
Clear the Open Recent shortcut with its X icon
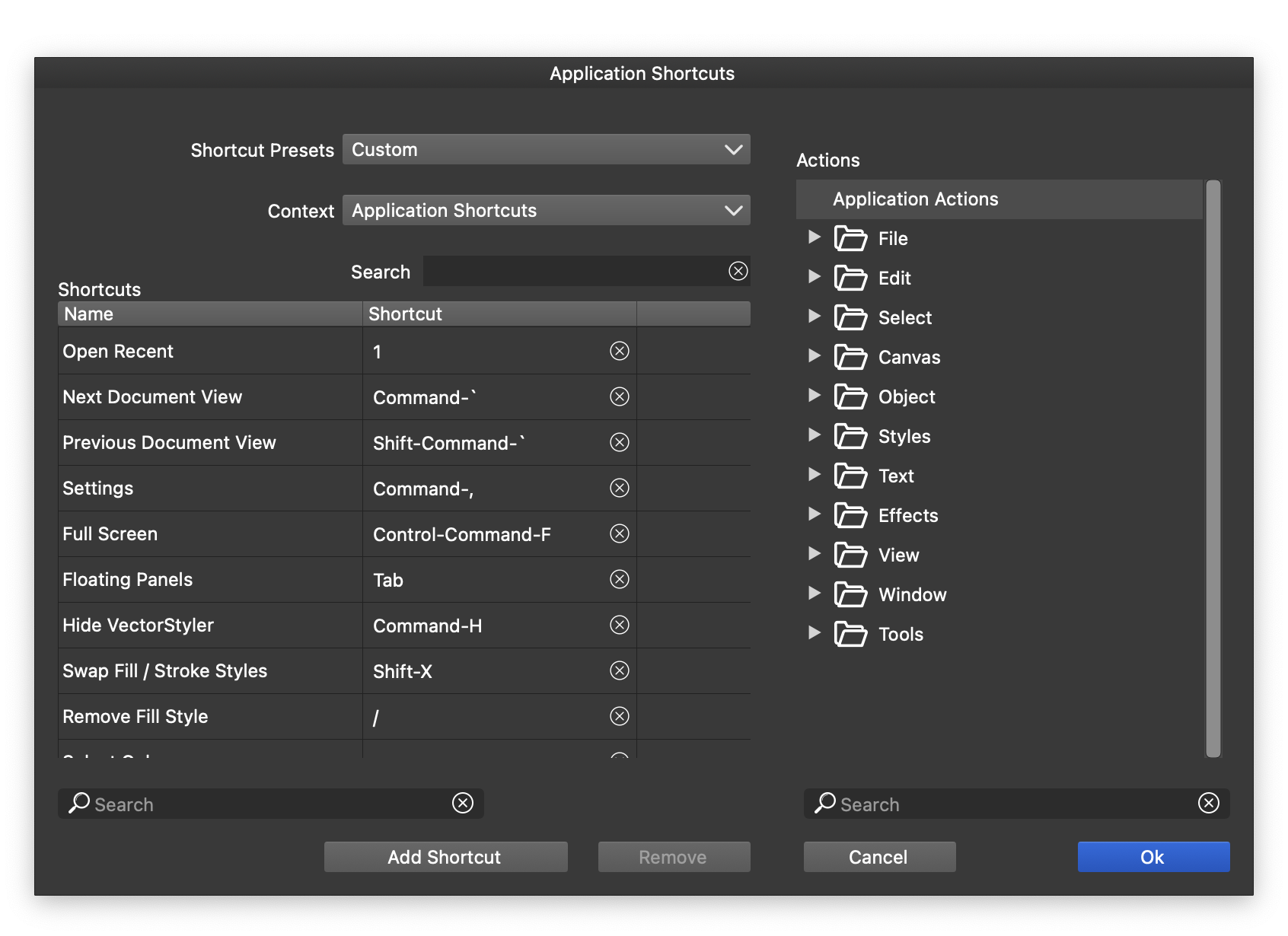(620, 351)
